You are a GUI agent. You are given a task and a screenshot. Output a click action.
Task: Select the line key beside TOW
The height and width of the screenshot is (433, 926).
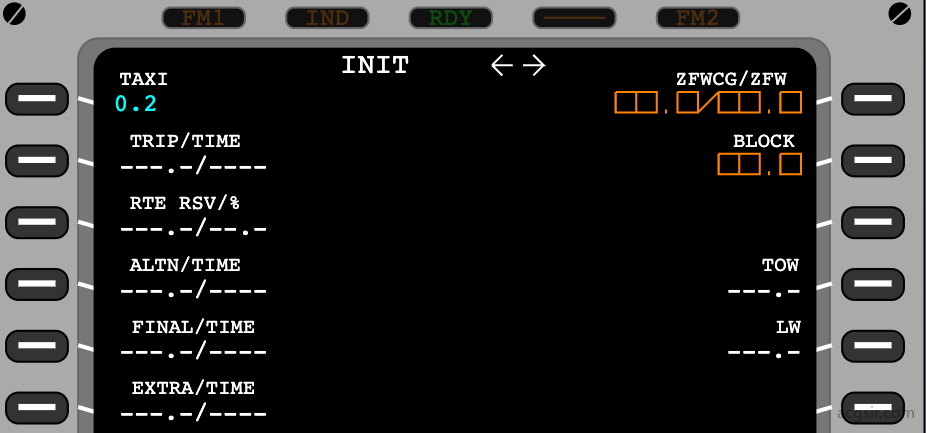pyautogui.click(x=873, y=284)
